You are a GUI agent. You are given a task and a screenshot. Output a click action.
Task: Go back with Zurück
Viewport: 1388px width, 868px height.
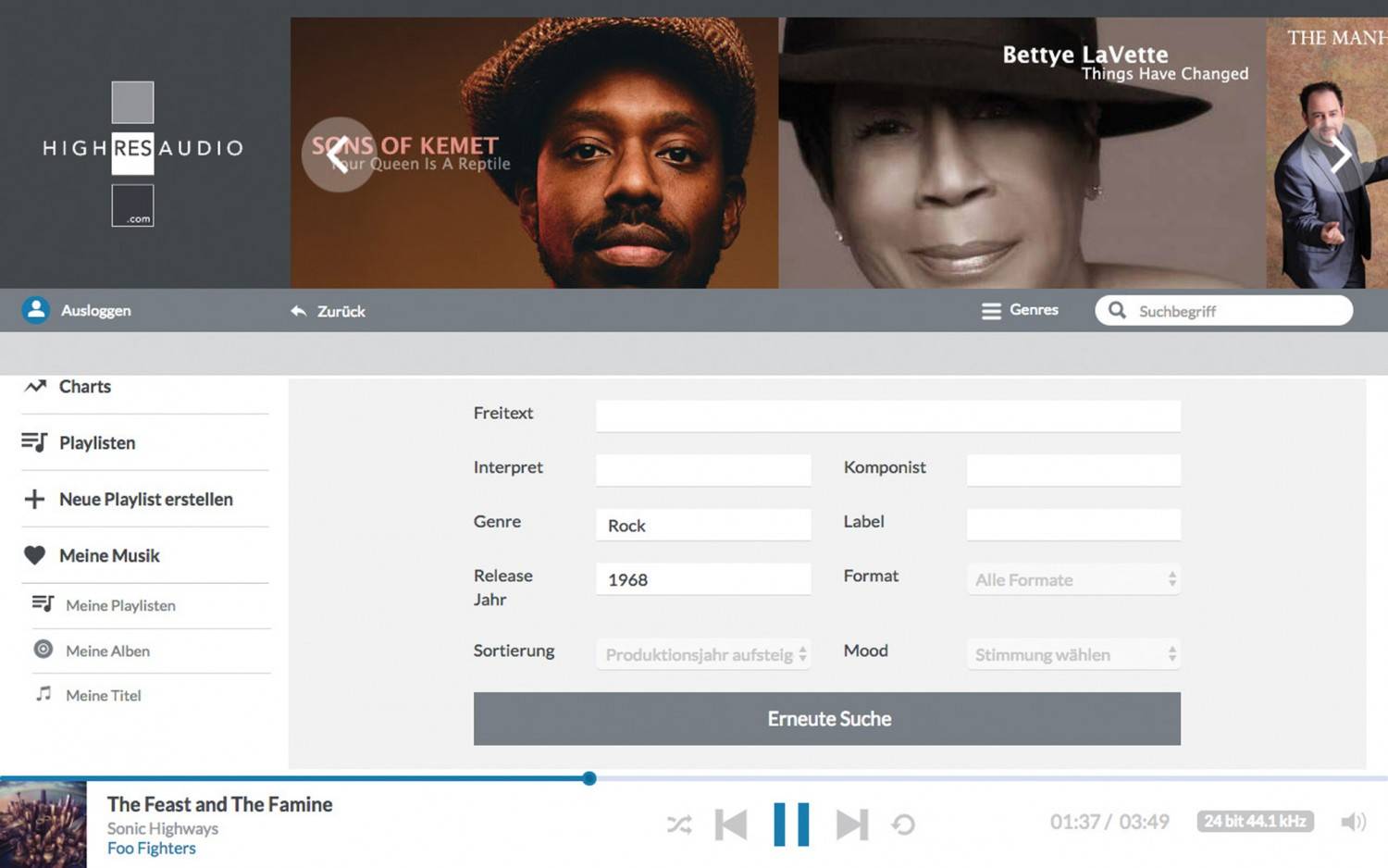[341, 312]
